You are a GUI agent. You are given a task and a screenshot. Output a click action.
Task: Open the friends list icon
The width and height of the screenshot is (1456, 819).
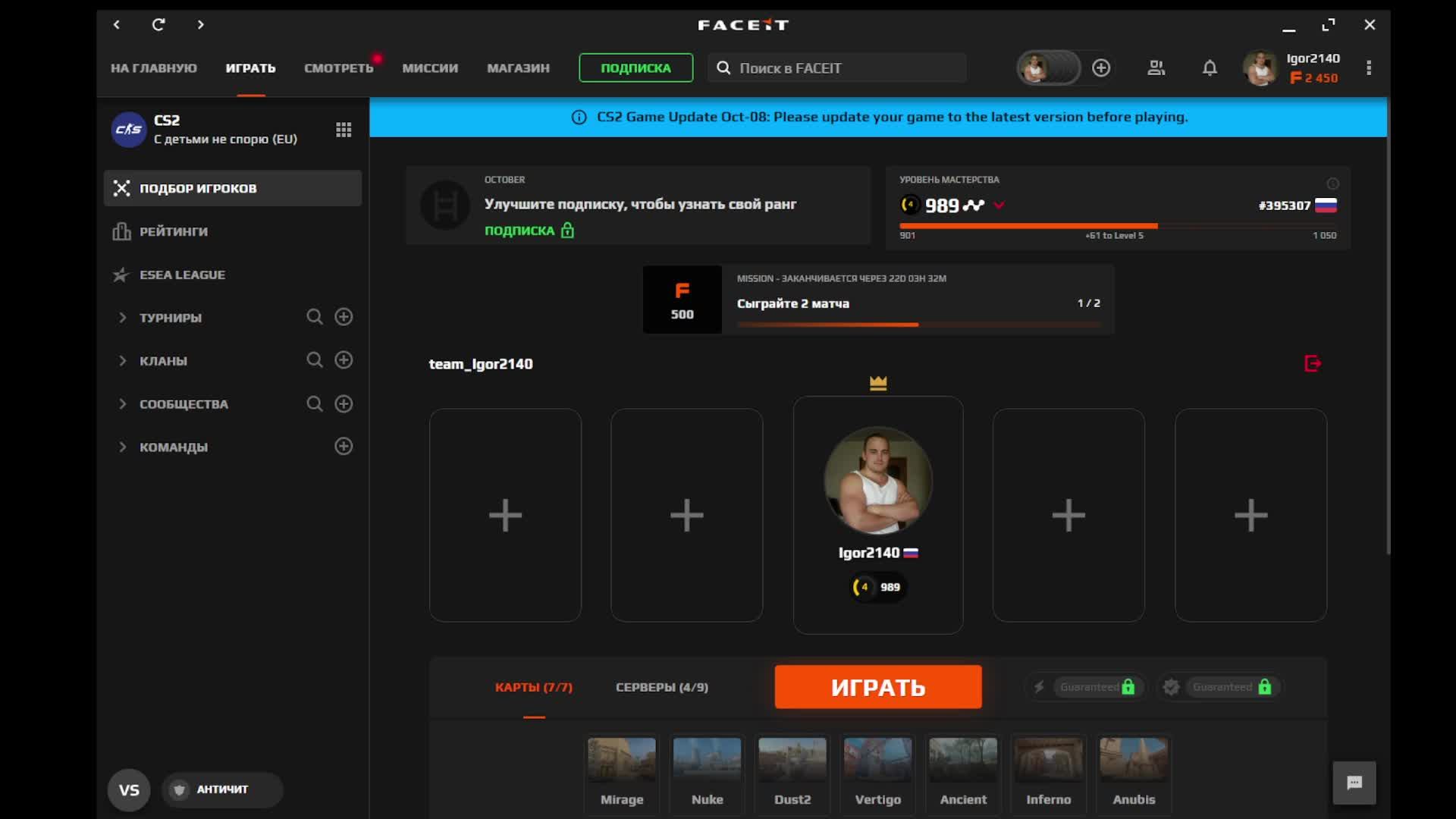1156,68
